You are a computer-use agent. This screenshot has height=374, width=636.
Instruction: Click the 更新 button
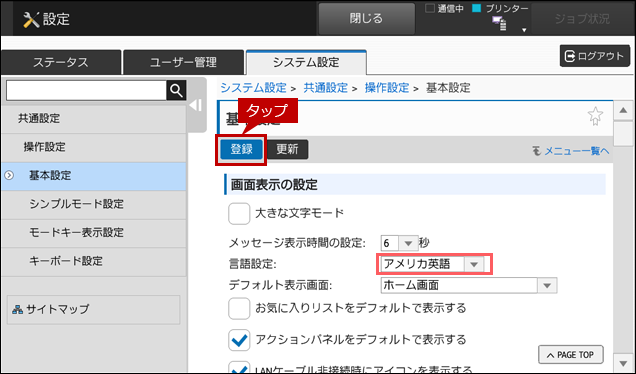(287, 150)
